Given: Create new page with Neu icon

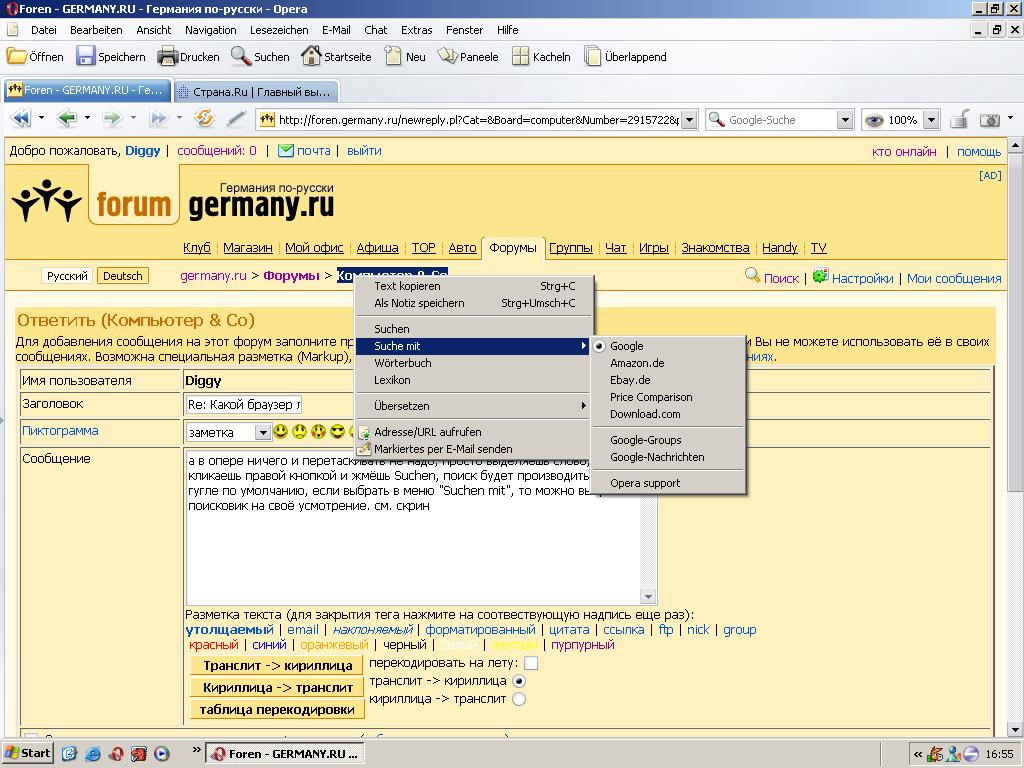Looking at the screenshot, I should pyautogui.click(x=393, y=56).
